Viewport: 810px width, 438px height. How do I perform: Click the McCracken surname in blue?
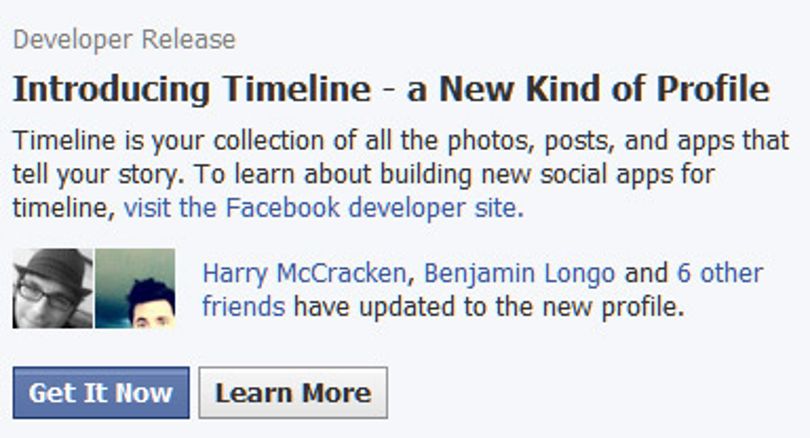(341, 273)
